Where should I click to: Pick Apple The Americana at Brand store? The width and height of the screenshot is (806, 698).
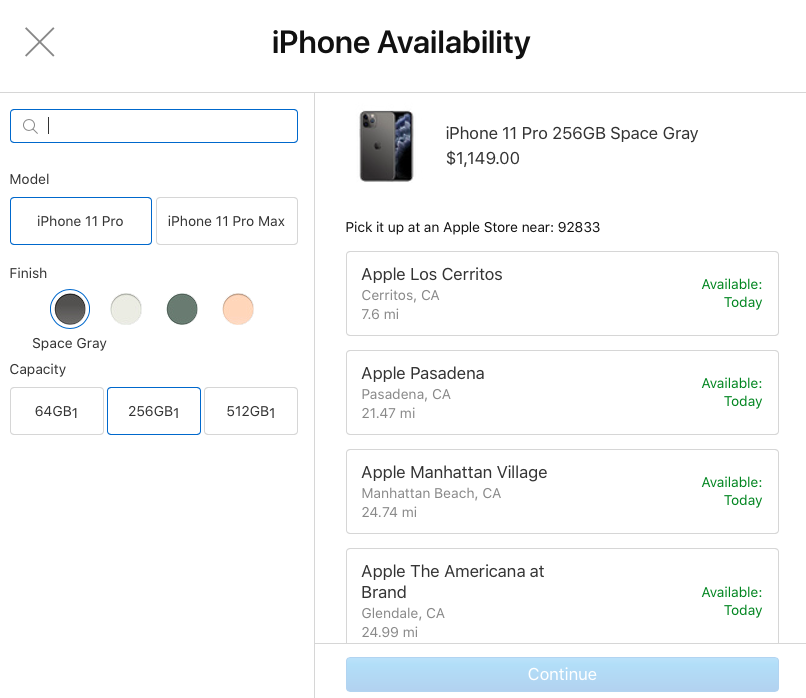point(562,596)
